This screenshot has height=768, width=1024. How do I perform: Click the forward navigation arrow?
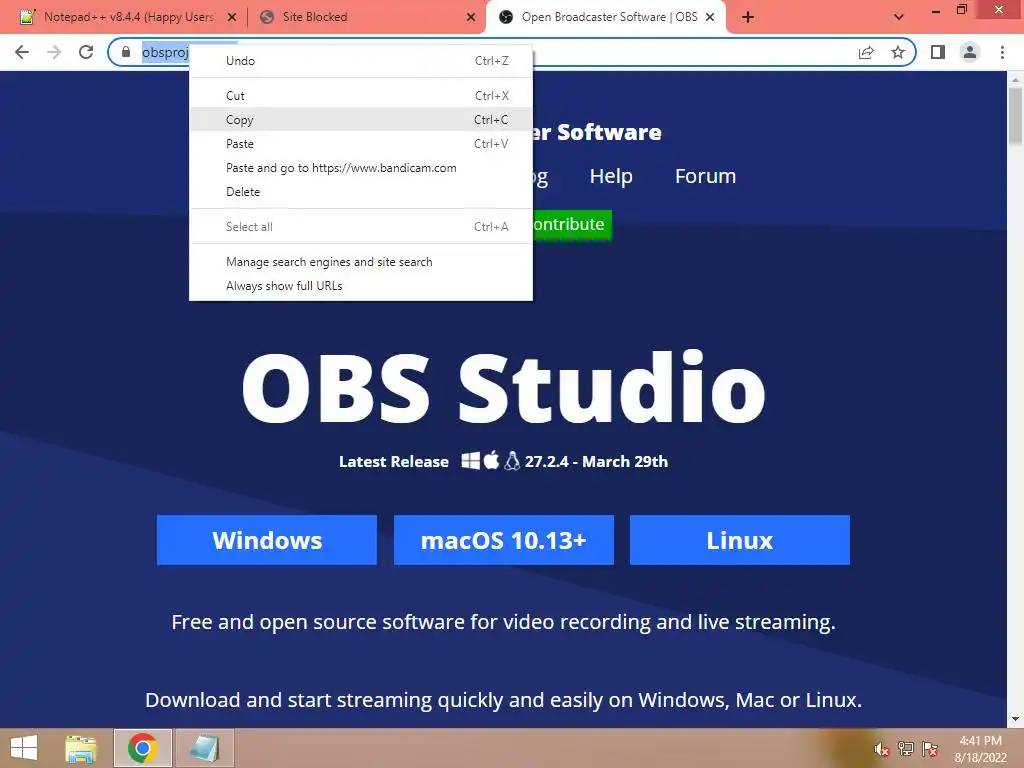point(54,52)
